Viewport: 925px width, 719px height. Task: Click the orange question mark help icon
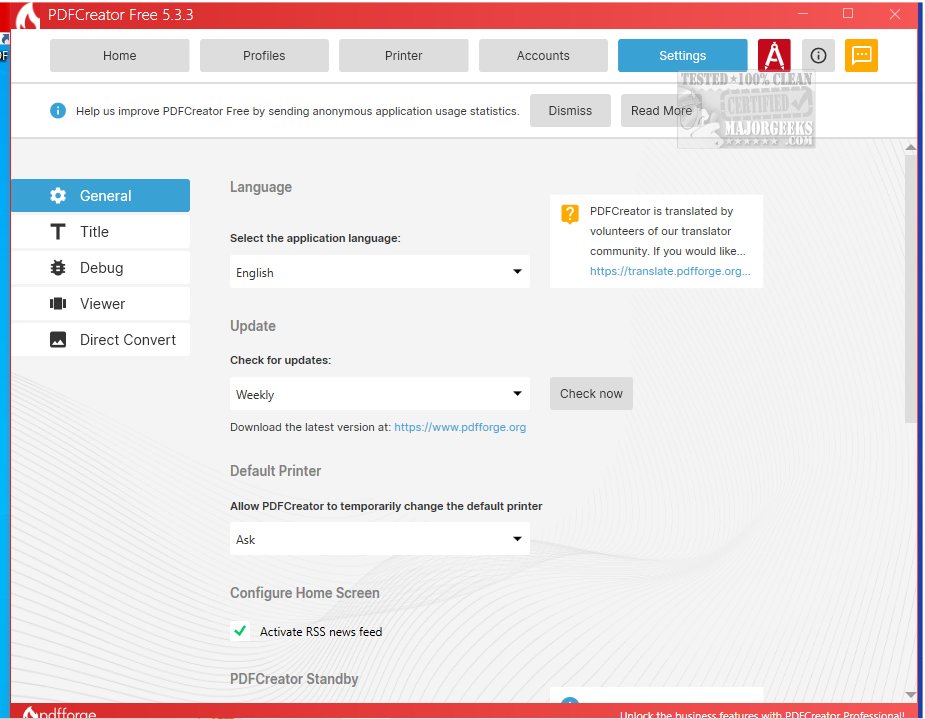(x=570, y=214)
